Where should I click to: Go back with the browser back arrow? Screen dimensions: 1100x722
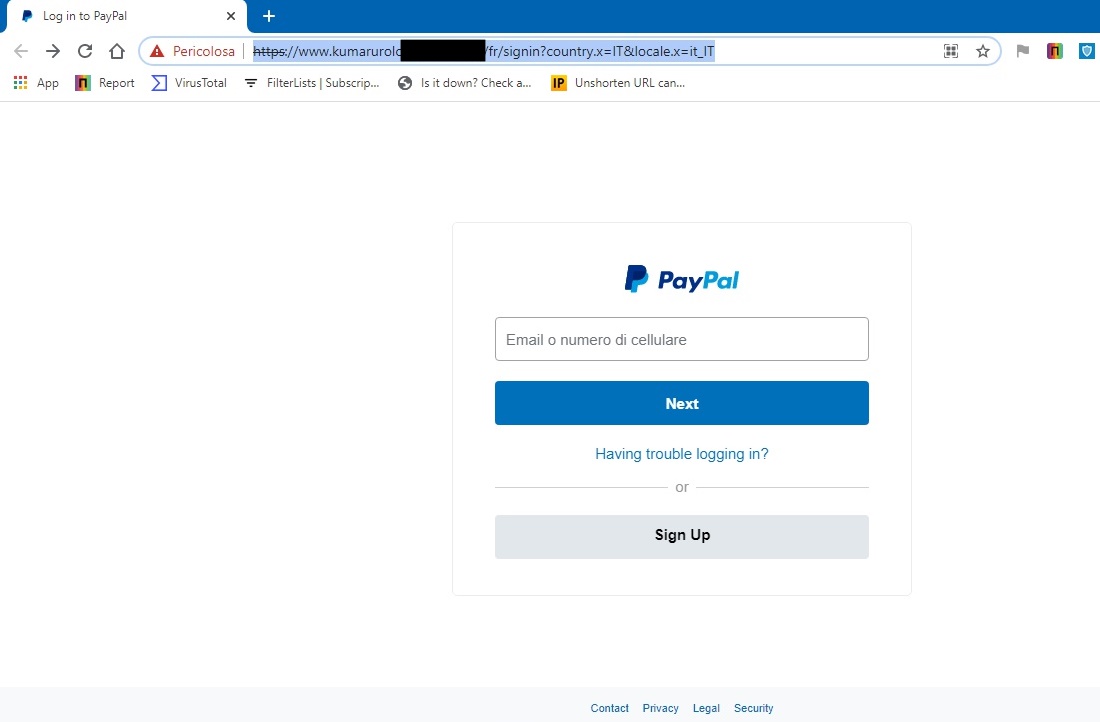[21, 51]
